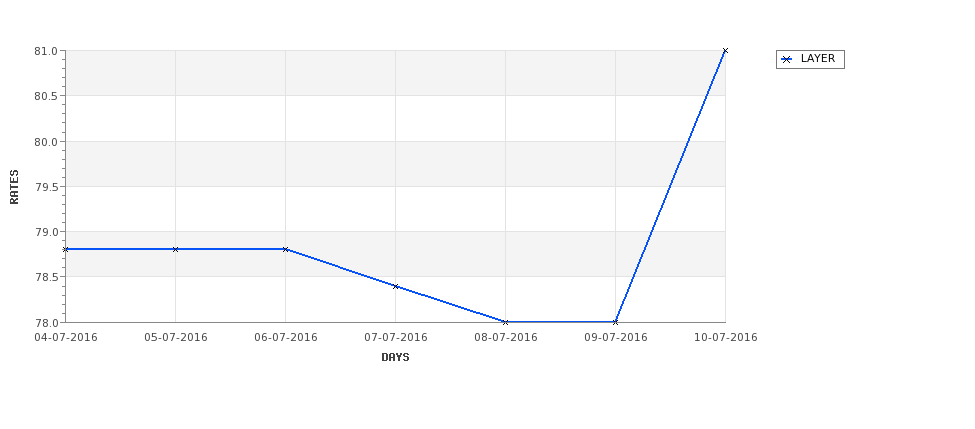Click the DAYS axis title
This screenshot has width=975, height=429.
tap(395, 357)
